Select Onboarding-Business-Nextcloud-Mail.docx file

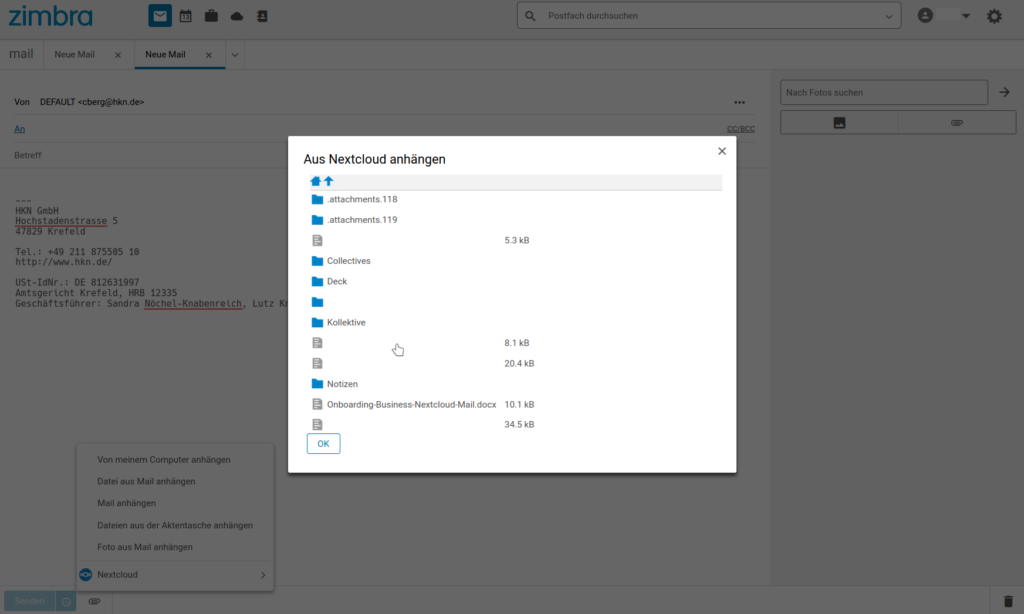(x=411, y=405)
